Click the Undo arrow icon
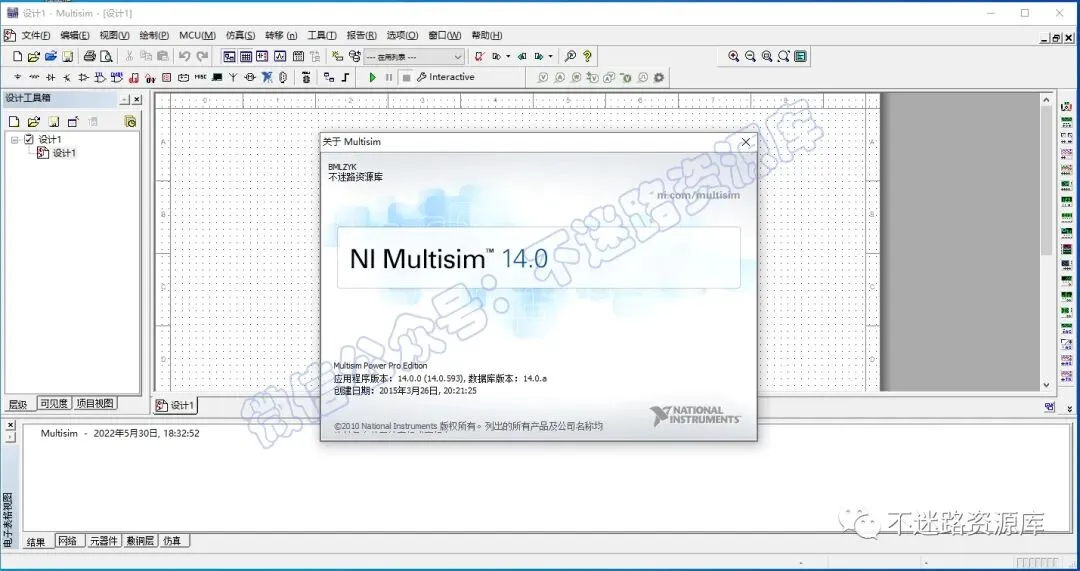This screenshot has width=1080, height=571. (185, 56)
